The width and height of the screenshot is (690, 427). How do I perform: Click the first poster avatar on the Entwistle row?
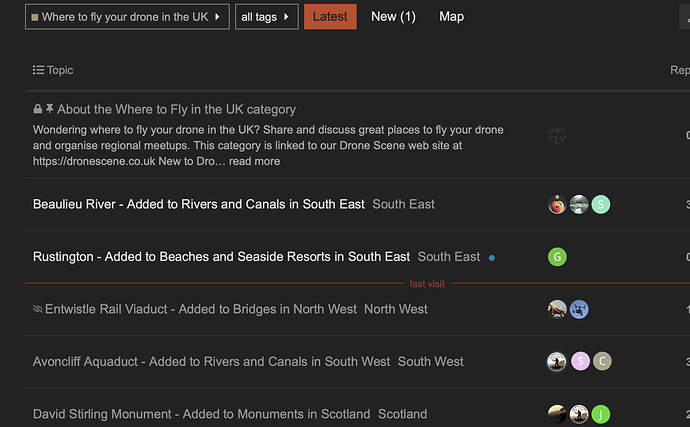pyautogui.click(x=557, y=309)
